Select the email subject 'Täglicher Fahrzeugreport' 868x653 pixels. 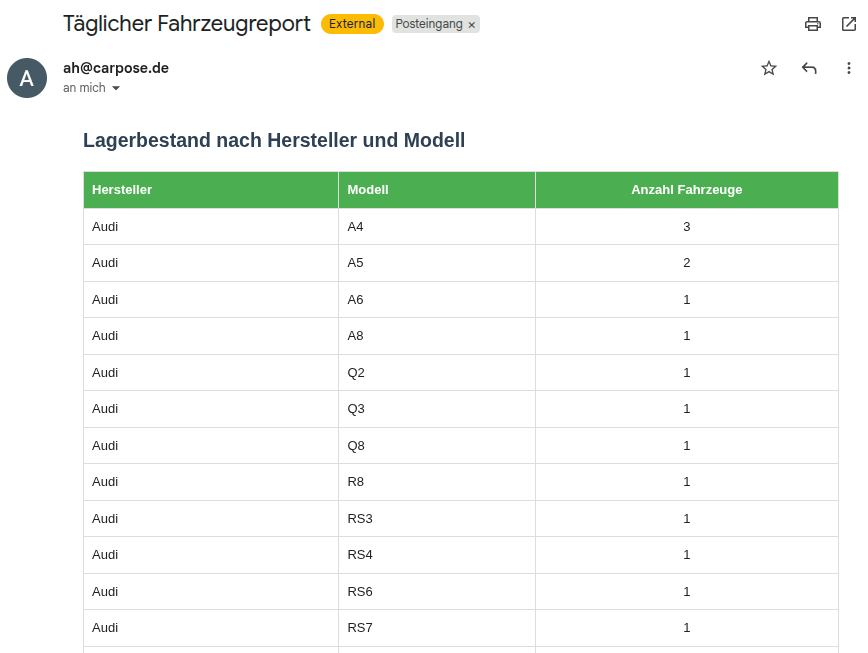click(x=186, y=23)
